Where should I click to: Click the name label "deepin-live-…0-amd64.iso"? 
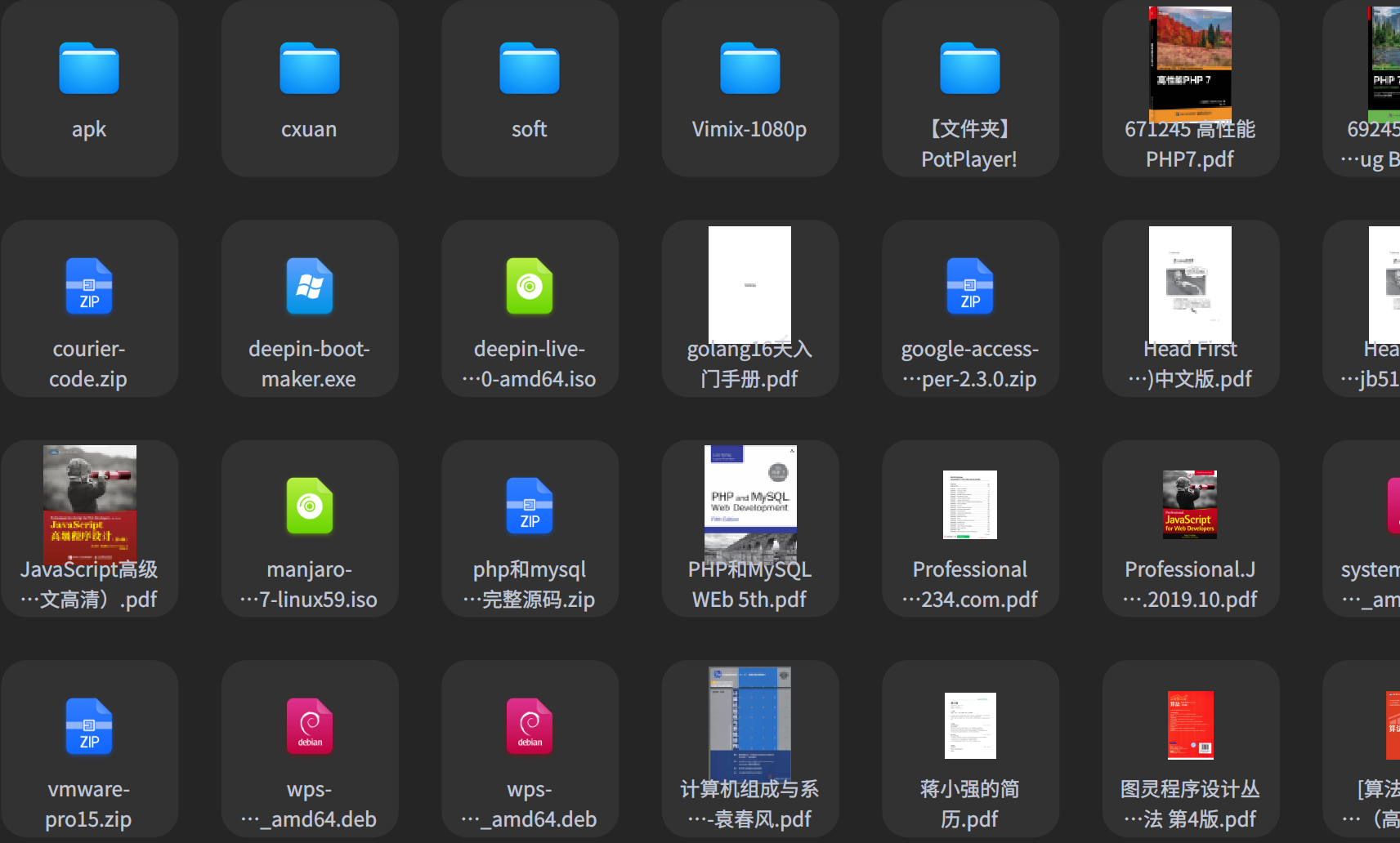(x=530, y=364)
